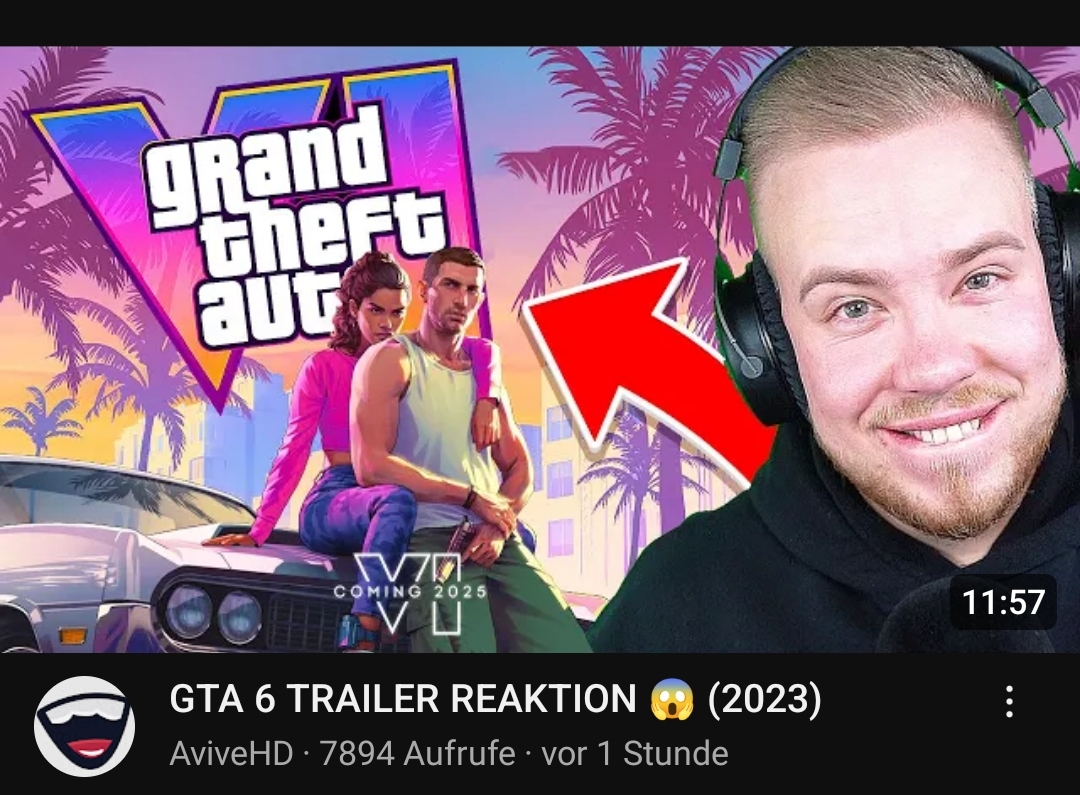Tap the AviveHD channel avatar icon
The height and width of the screenshot is (795, 1080).
point(84,726)
